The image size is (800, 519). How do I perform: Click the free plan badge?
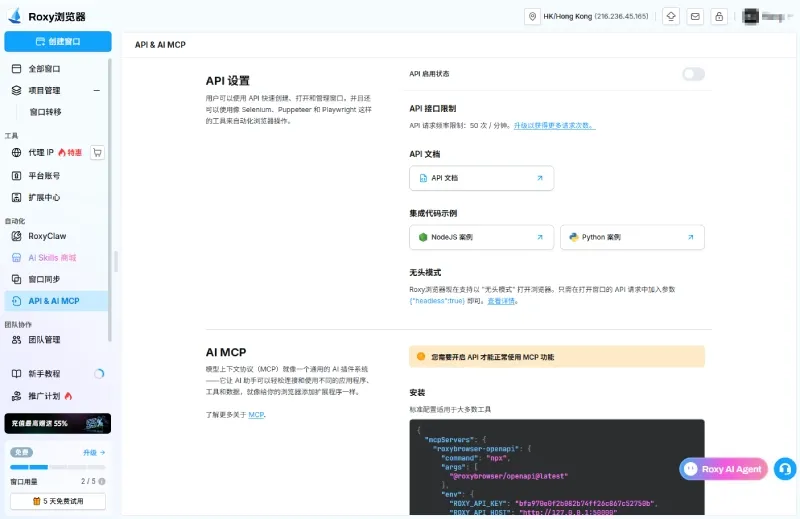[x=21, y=453]
